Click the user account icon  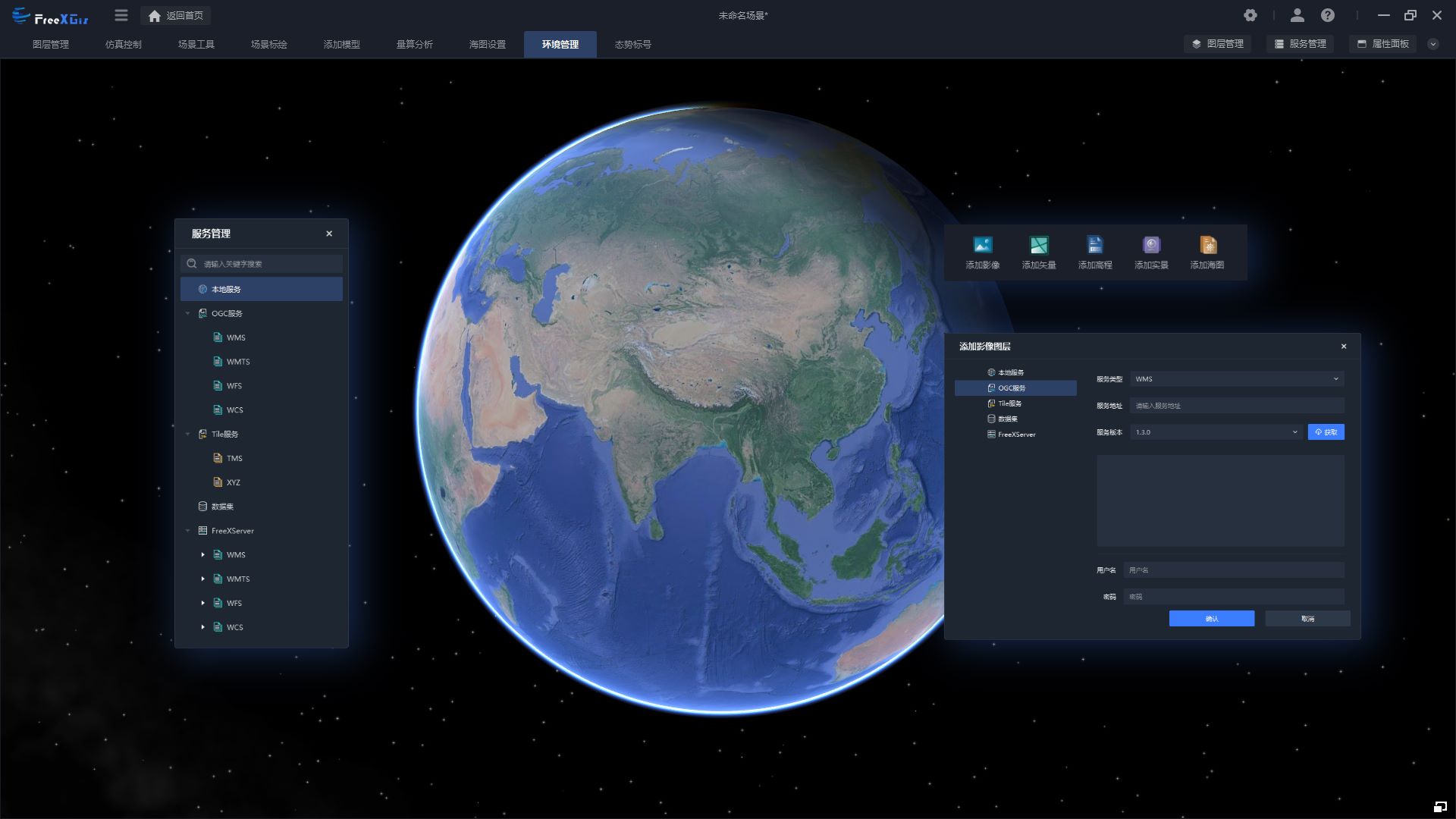(x=1297, y=15)
